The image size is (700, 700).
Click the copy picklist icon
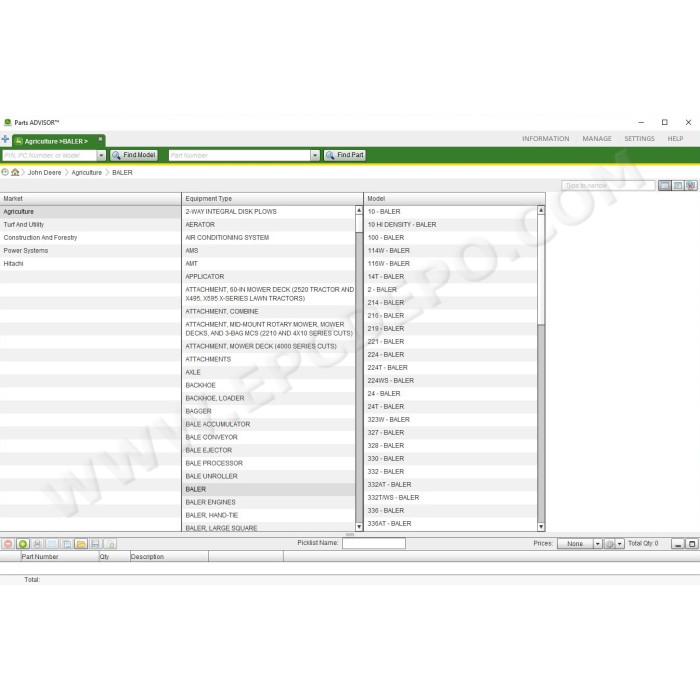pyautogui.click(x=67, y=543)
